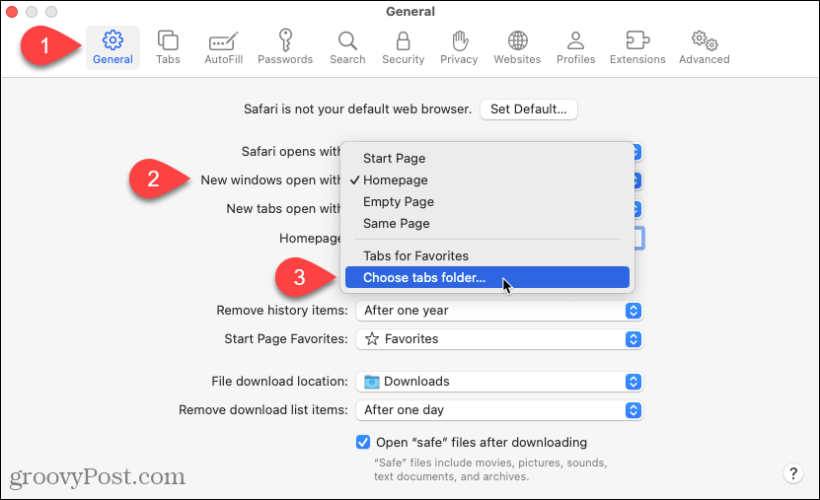Viewport: 820px width, 500px height.
Task: Open the Websites pane with globe icon
Action: [x=517, y=48]
